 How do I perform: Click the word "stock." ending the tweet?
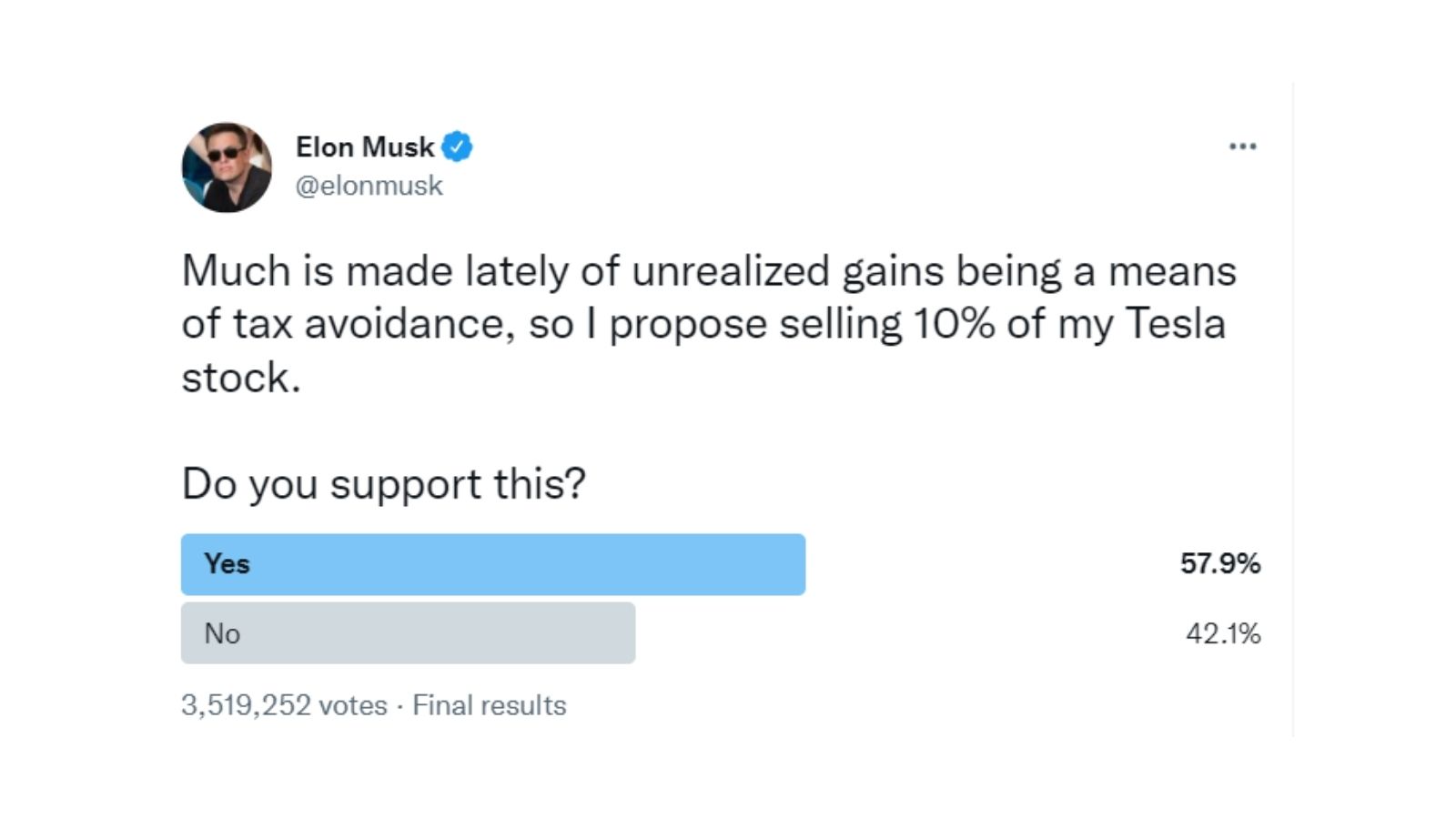241,378
